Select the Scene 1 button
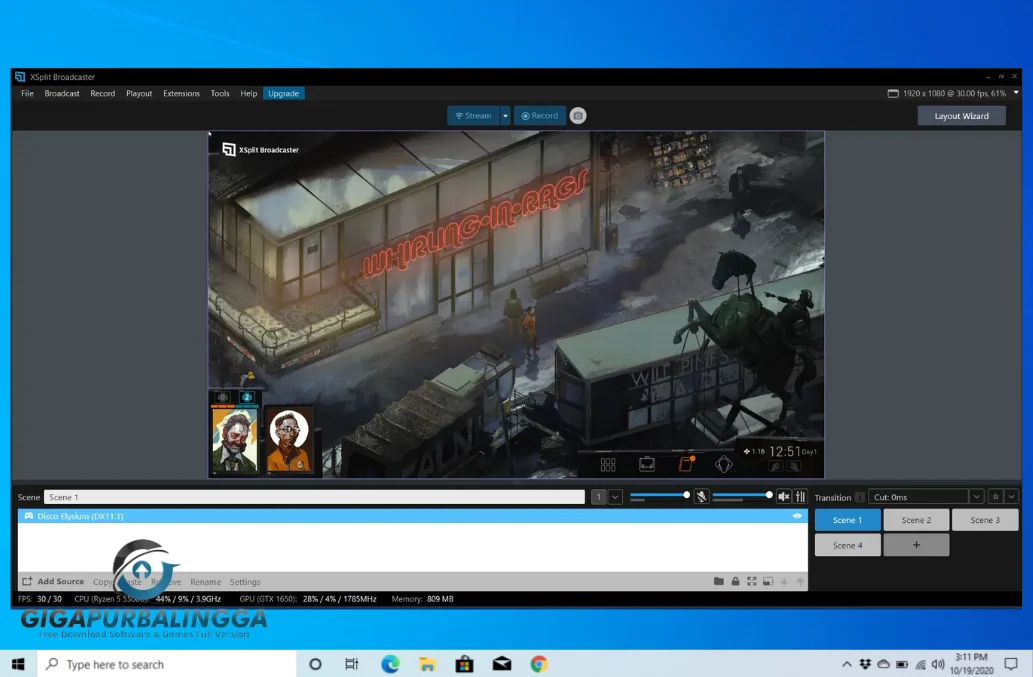Image resolution: width=1033 pixels, height=677 pixels. coord(847,520)
